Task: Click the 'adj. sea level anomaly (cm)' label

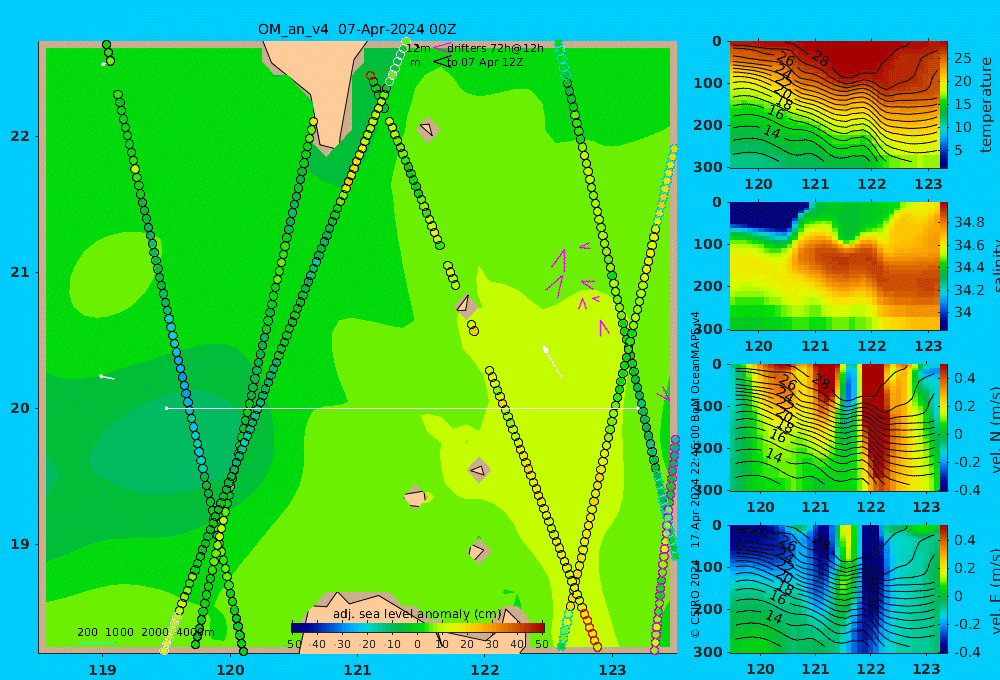Action: click(x=417, y=614)
